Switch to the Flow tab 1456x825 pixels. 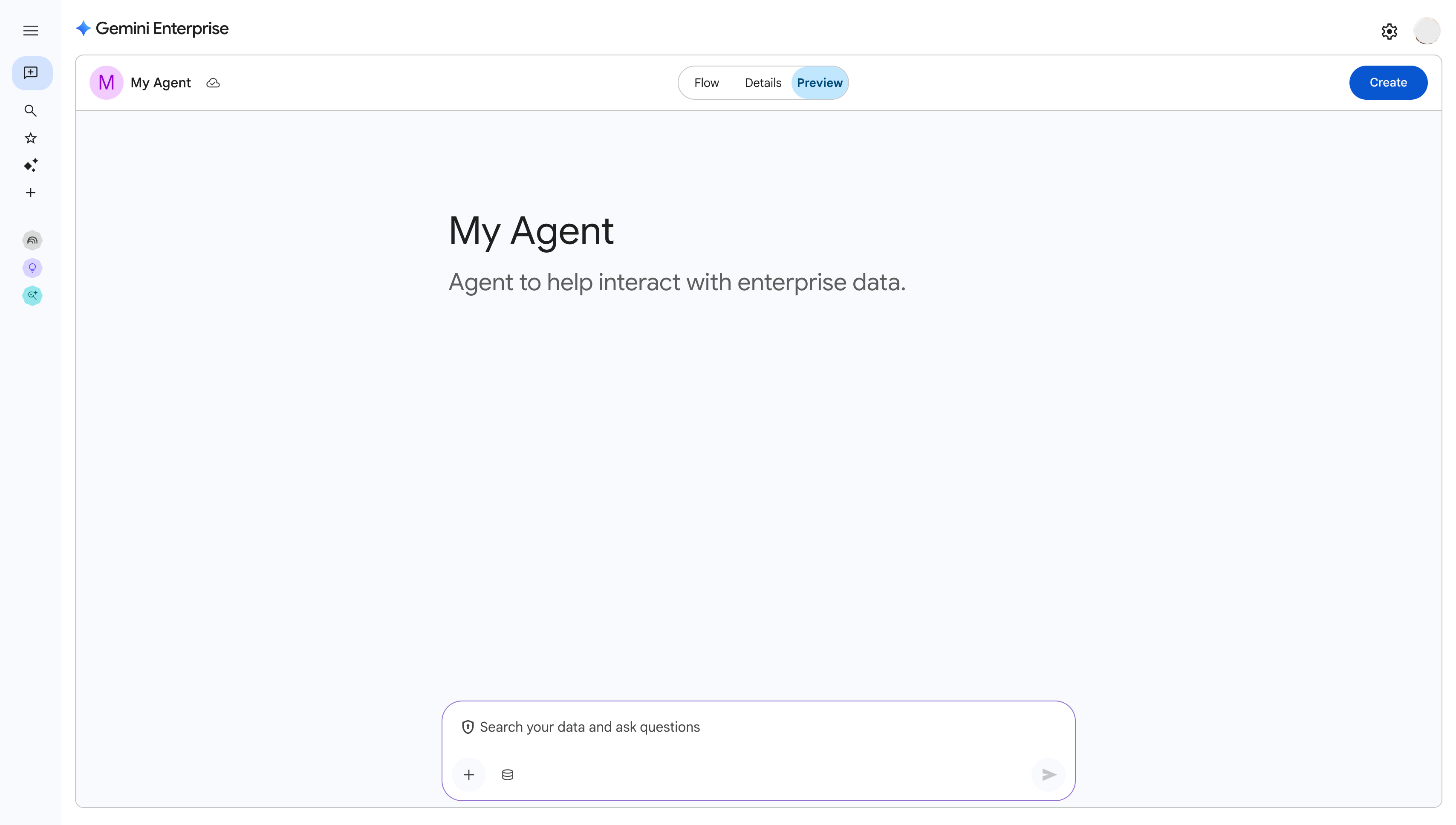[707, 83]
